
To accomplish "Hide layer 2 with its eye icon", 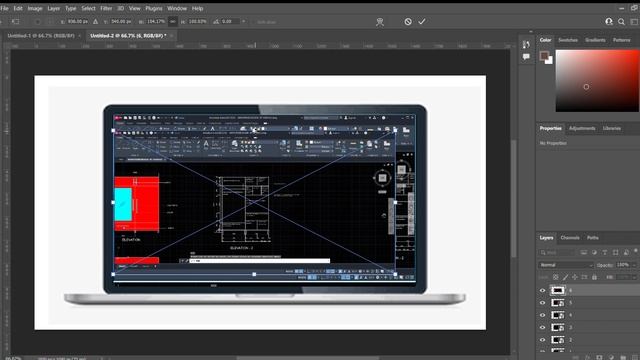I will click(x=542, y=340).
